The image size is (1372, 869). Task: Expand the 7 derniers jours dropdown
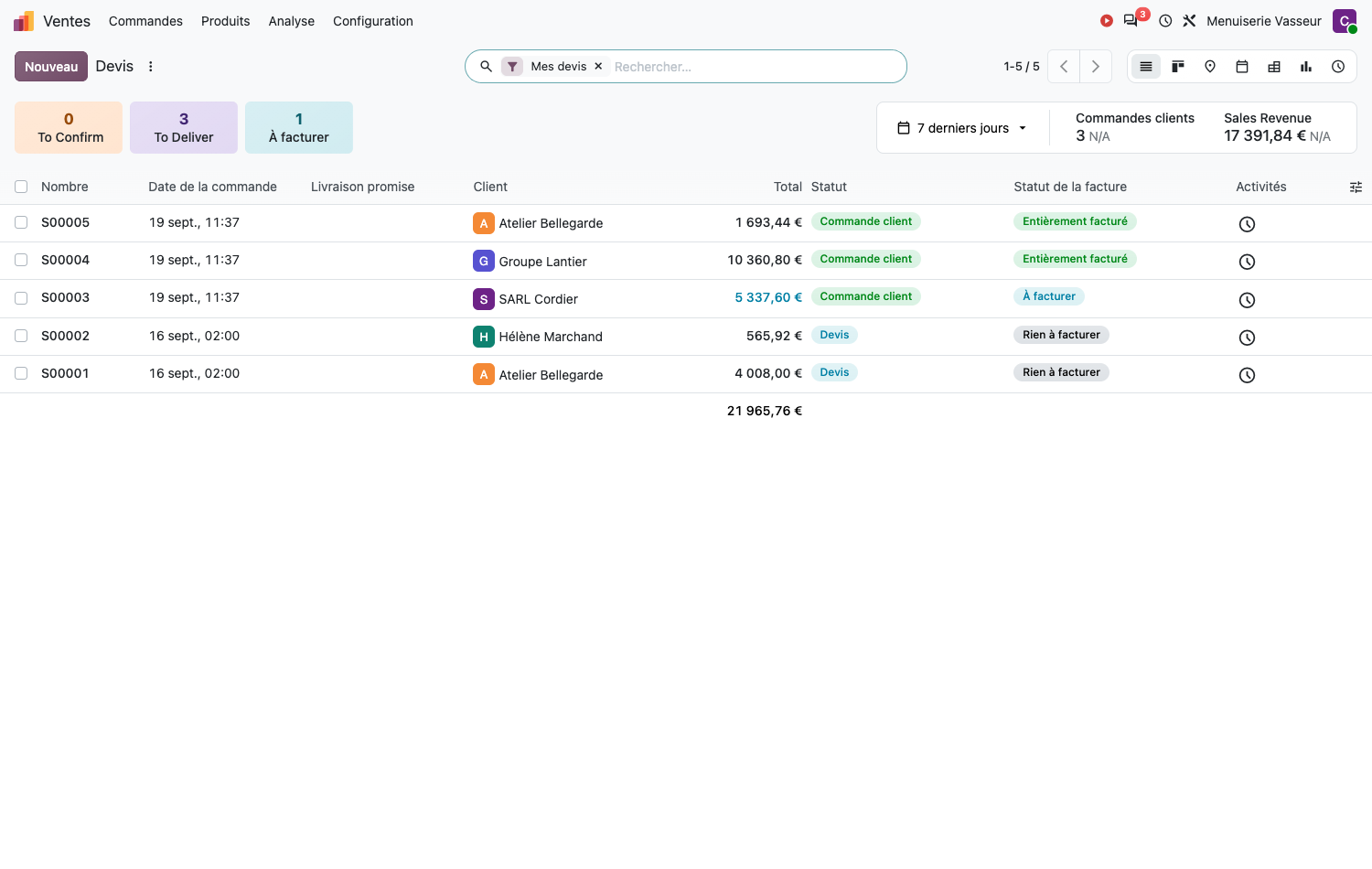coord(962,128)
